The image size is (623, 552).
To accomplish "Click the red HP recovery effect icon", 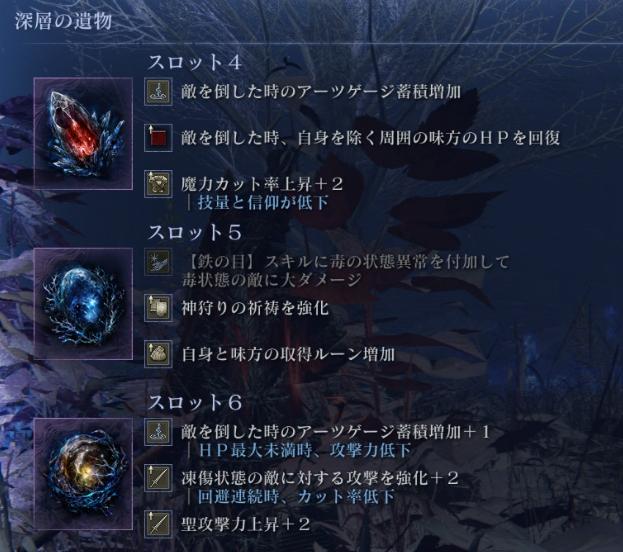I will [x=158, y=138].
